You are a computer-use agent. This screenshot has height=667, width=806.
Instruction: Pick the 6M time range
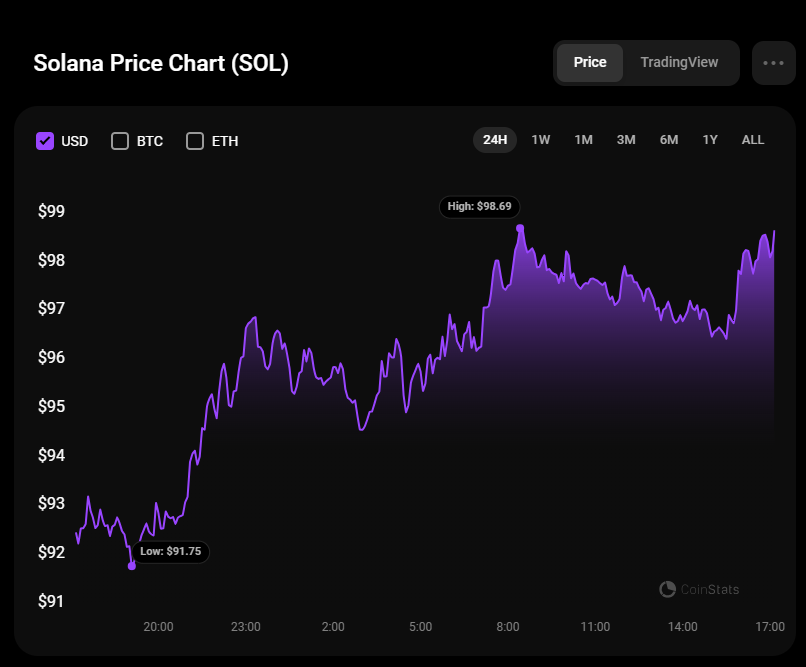pos(669,140)
